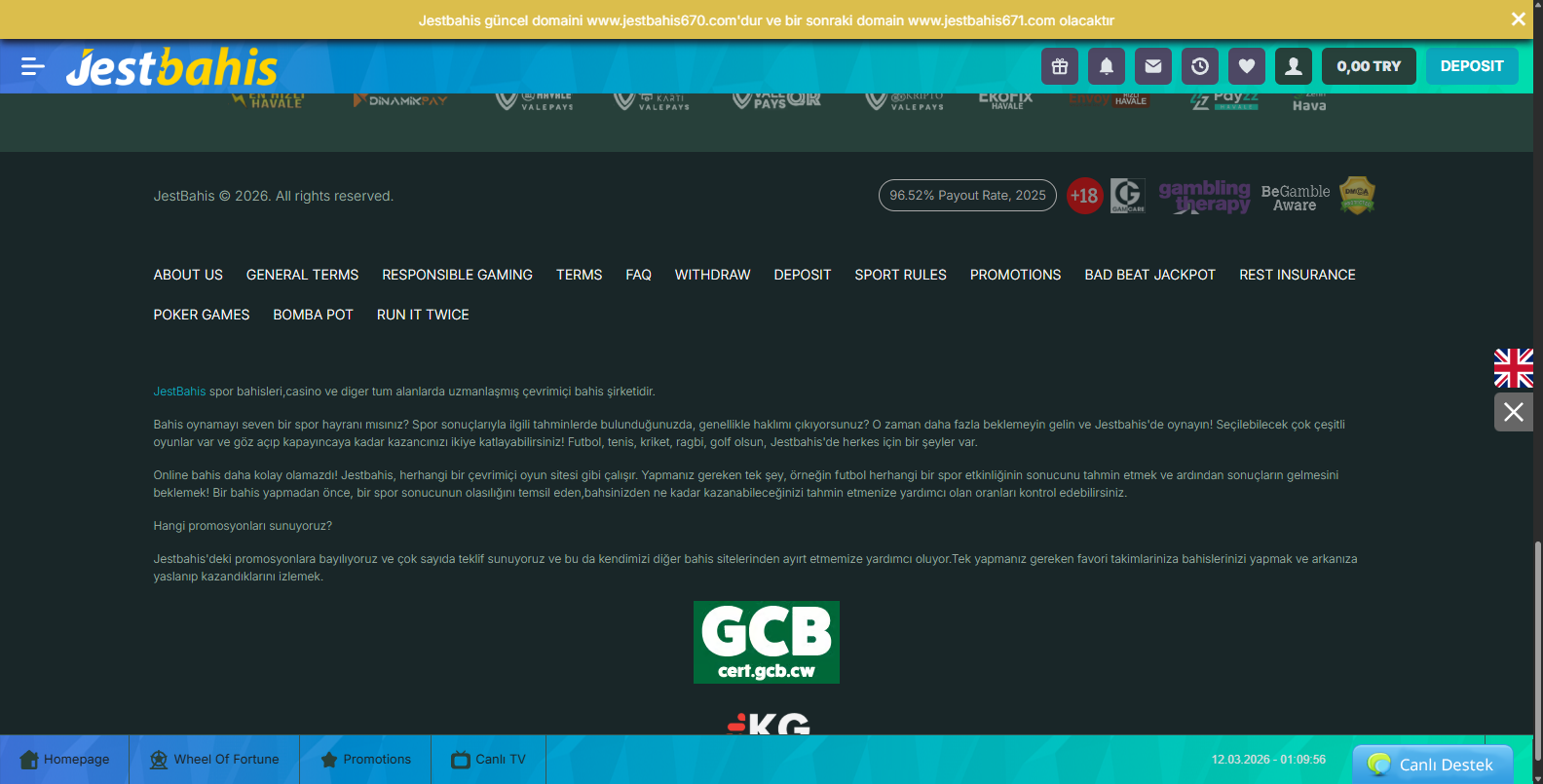
Task: Open the messages envelope icon
Action: click(x=1153, y=66)
